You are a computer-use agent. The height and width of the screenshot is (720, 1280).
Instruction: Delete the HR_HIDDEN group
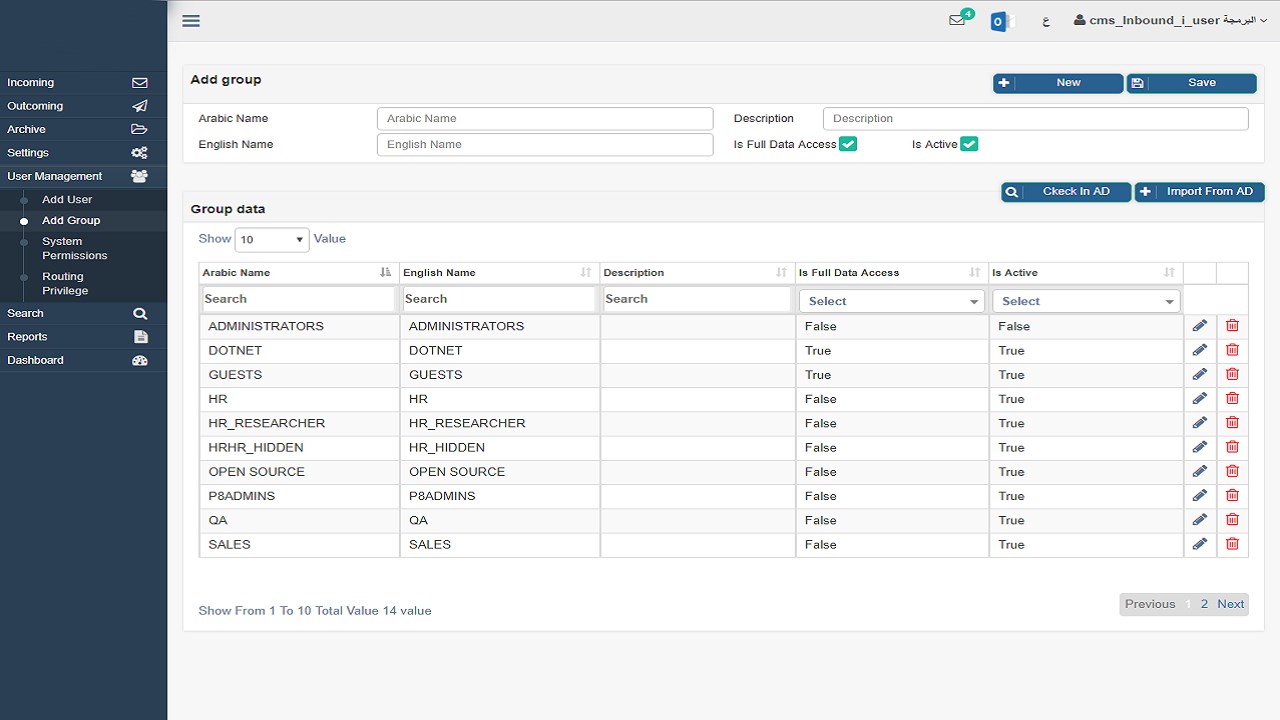point(1232,447)
